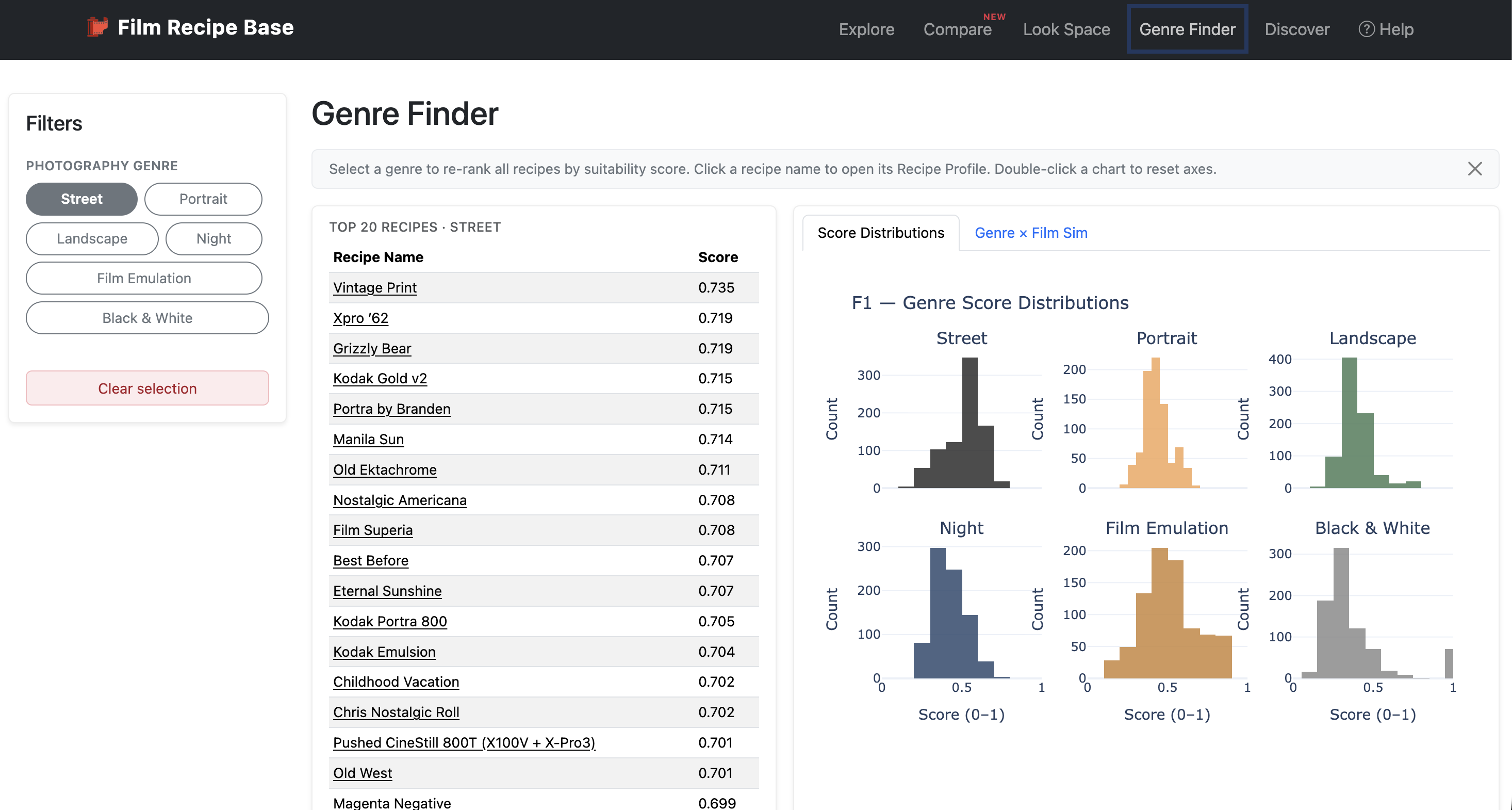Open the Explore page in navbar
Viewport: 1512px width, 810px height.
(x=866, y=29)
